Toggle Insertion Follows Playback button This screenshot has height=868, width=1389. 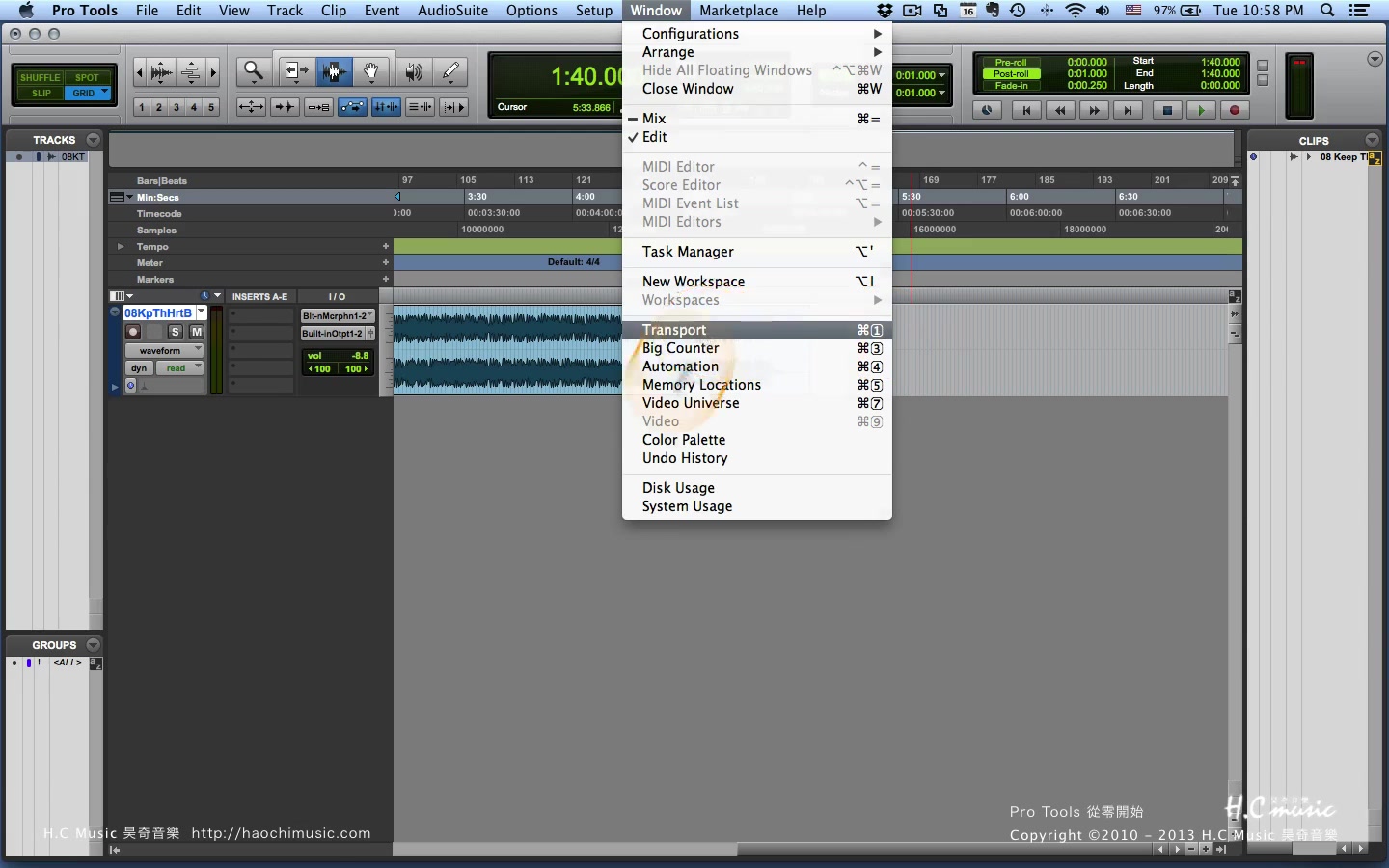point(453,107)
